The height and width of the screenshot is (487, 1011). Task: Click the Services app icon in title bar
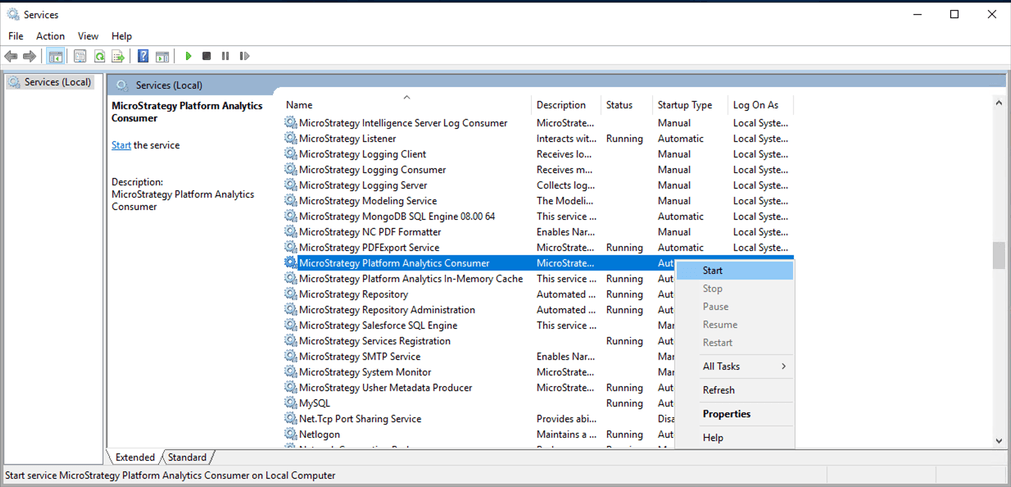click(13, 14)
